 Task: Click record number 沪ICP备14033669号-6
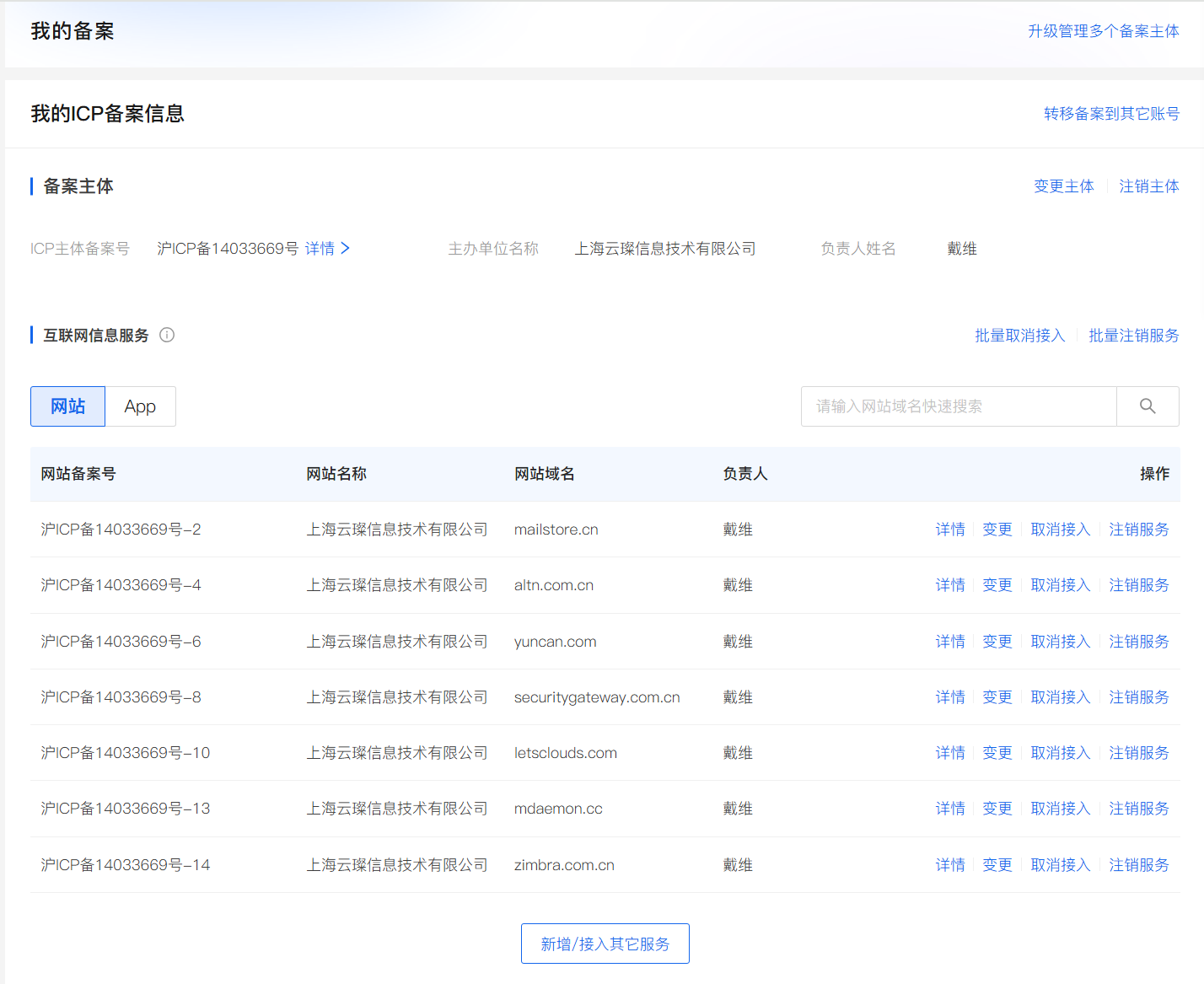121,642
